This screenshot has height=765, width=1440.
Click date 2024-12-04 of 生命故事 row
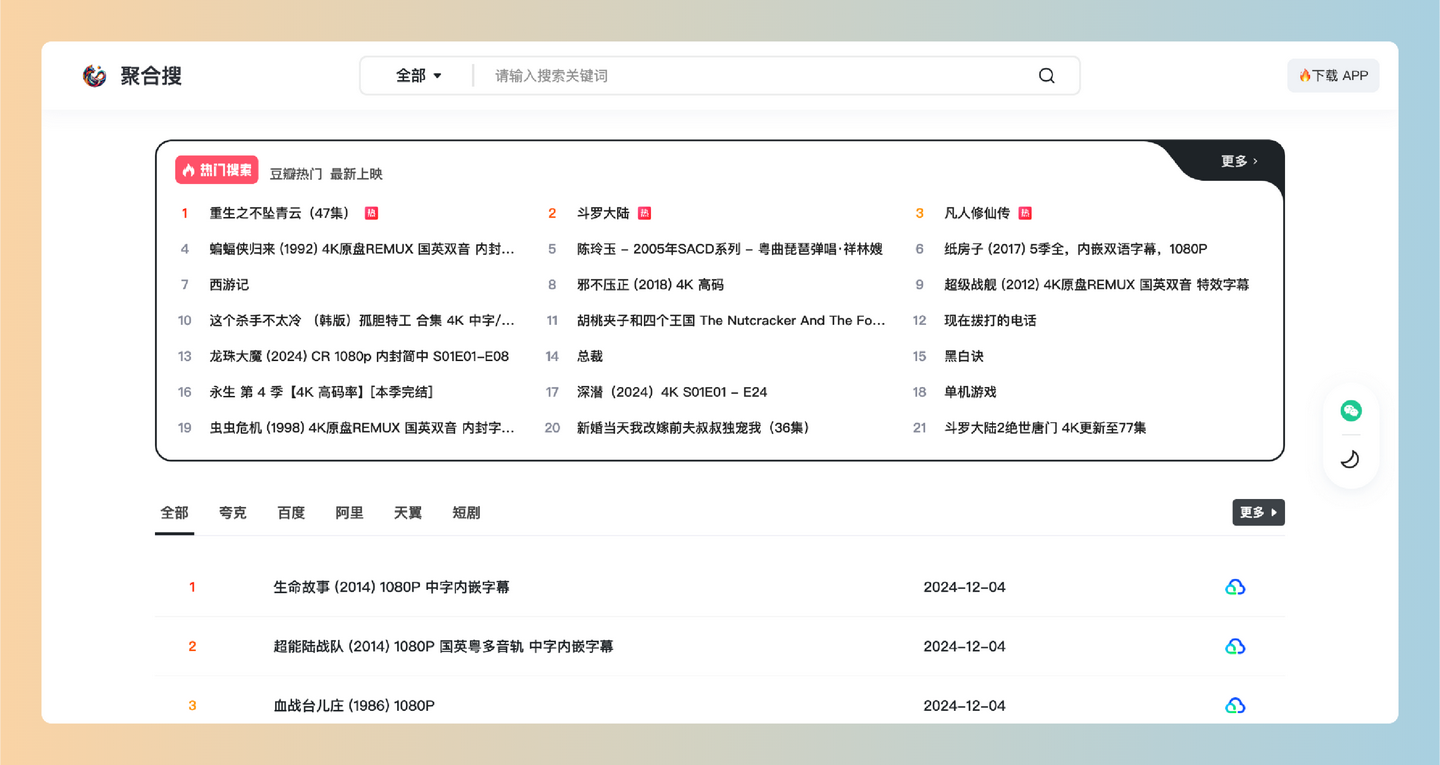964,587
